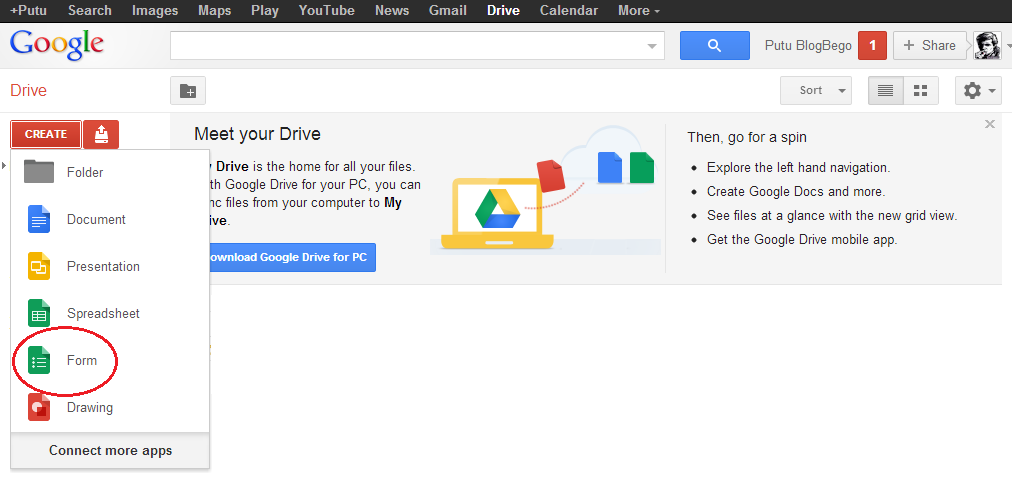Select Form from create menu
Viewport: 1012px width, 480px height.
(110, 361)
